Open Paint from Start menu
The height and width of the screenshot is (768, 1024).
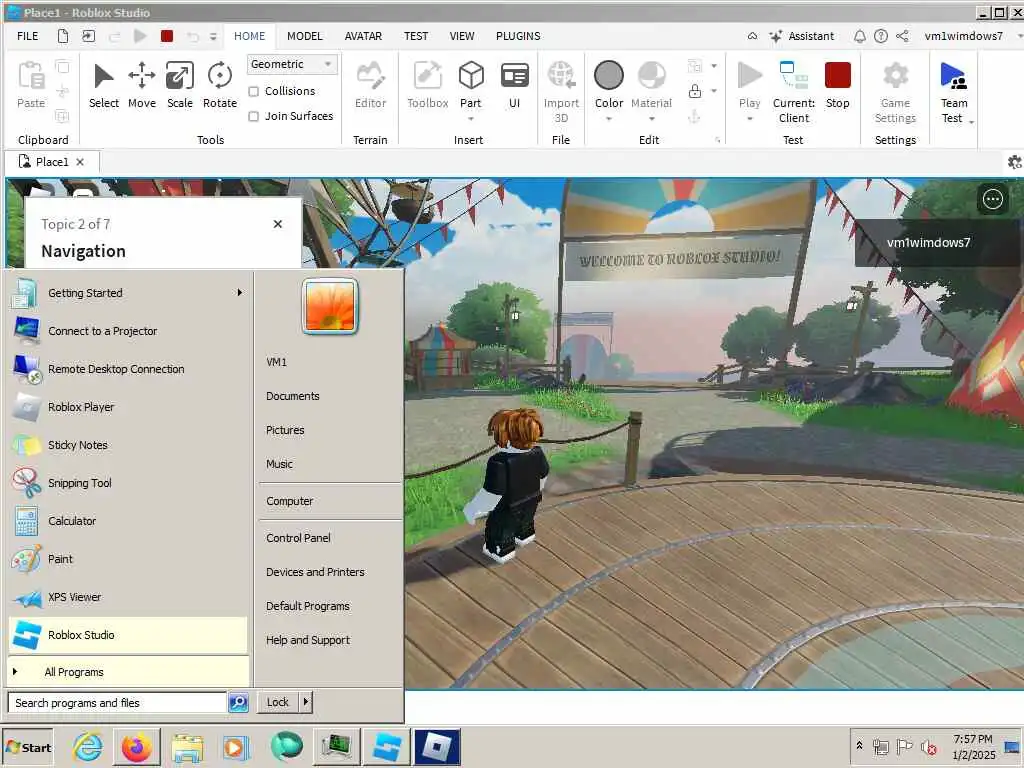pos(129,558)
